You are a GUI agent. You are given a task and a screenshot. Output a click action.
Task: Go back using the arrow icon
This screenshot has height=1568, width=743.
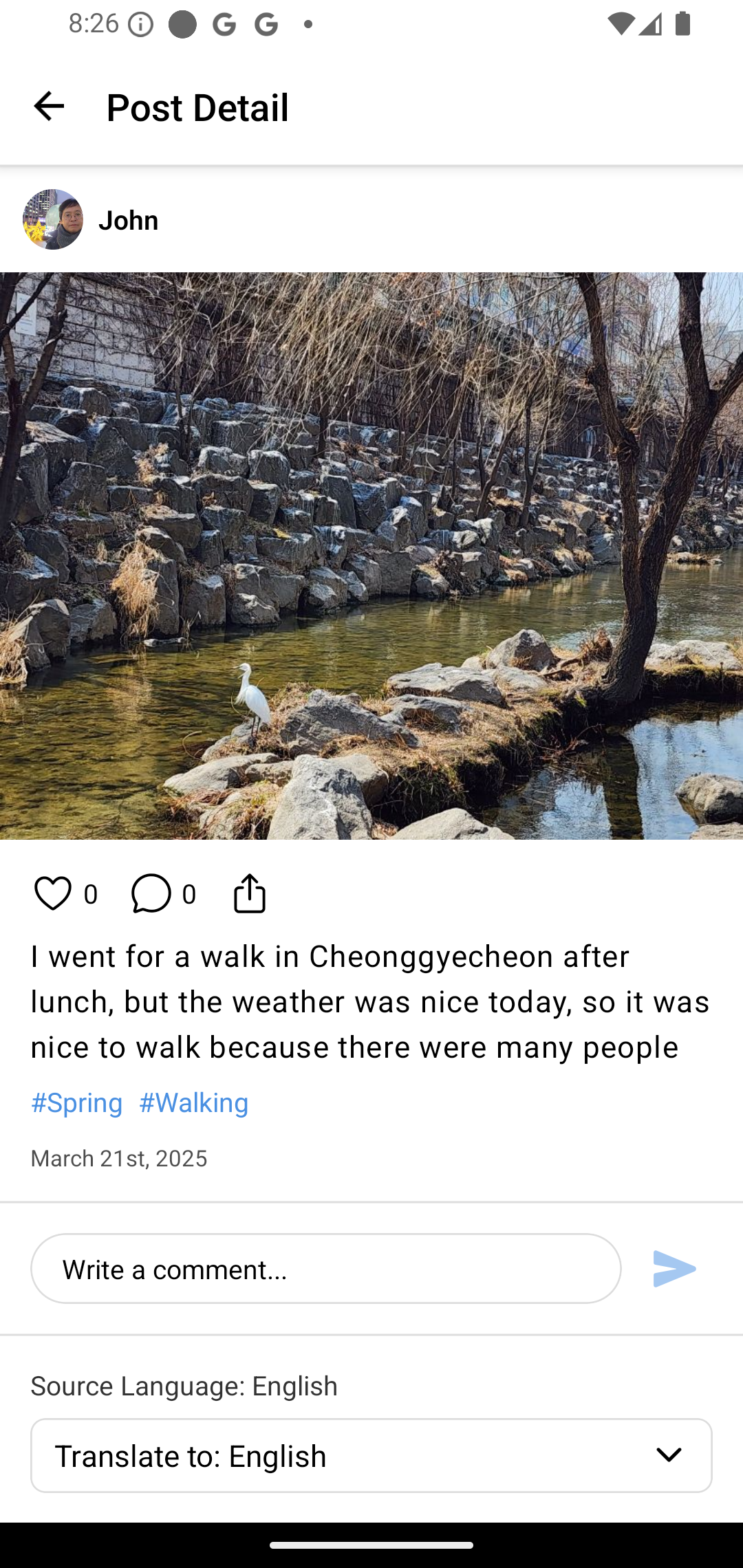[49, 107]
